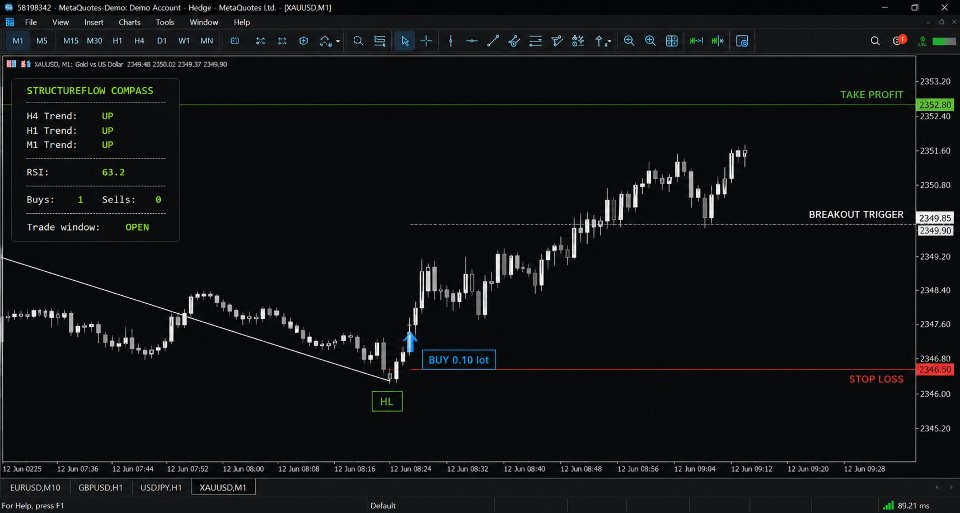Click the list icon right of the magnifier
This screenshot has height=513, width=960.
click(x=380, y=41)
